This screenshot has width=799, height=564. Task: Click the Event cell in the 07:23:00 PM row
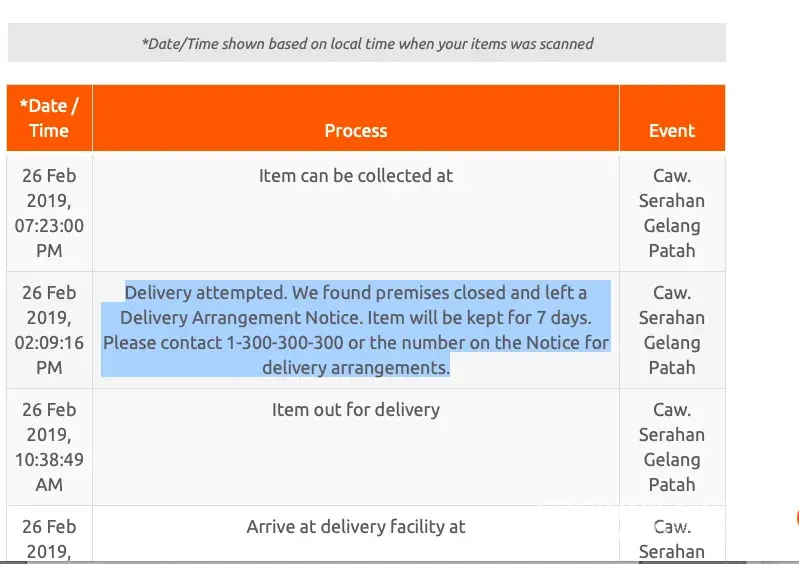tap(672, 213)
